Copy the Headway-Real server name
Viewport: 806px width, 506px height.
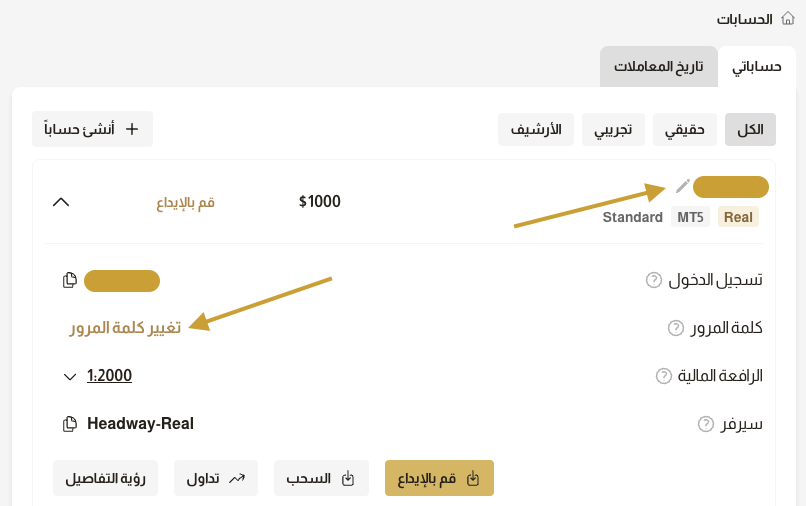tap(70, 424)
